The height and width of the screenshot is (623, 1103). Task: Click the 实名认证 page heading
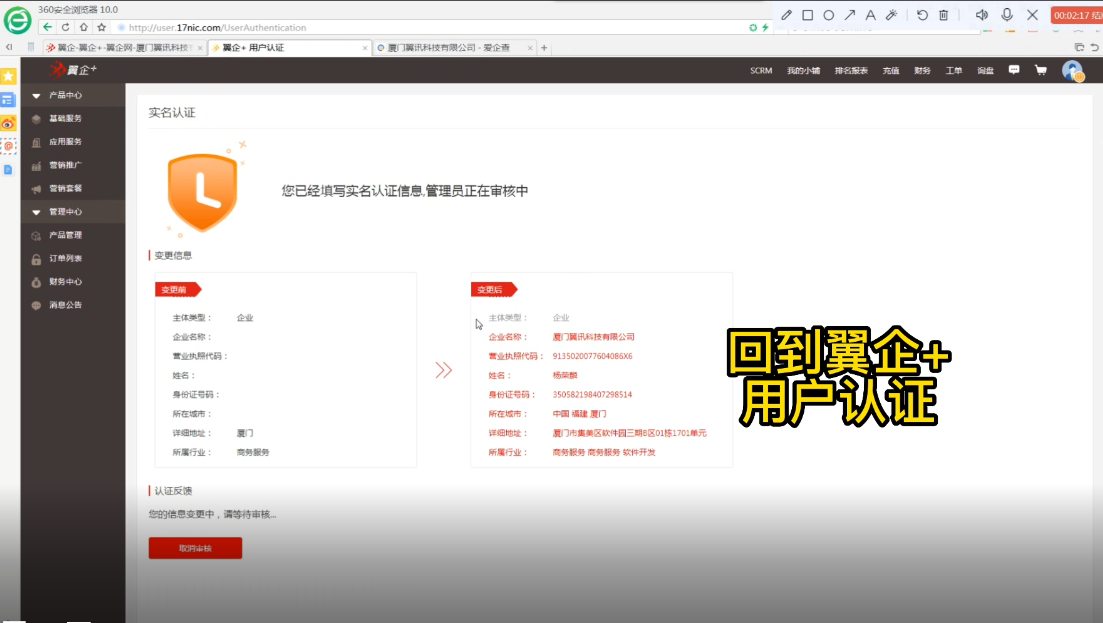pyautogui.click(x=172, y=113)
